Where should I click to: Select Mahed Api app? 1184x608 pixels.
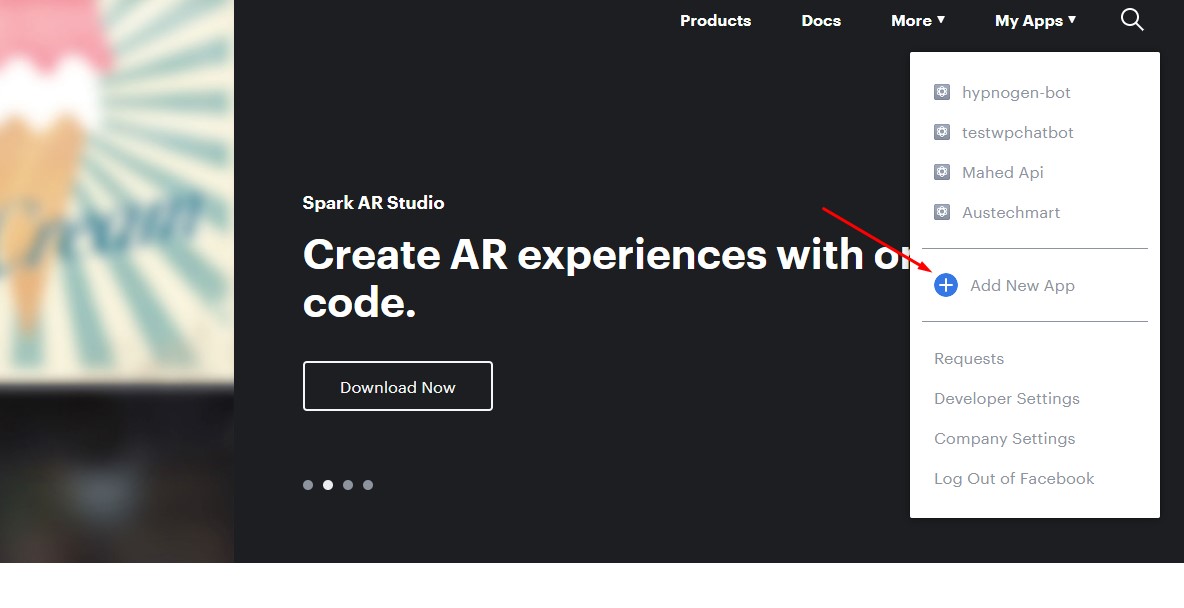1002,172
